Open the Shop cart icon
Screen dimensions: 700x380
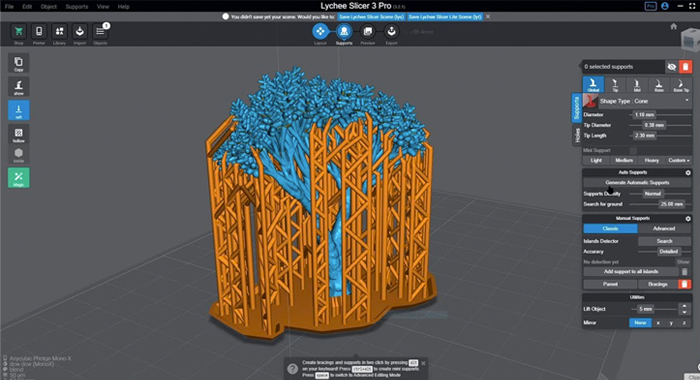tap(18, 32)
